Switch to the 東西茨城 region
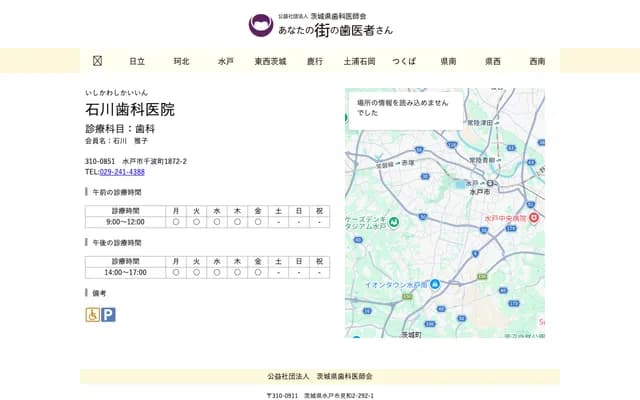The height and width of the screenshot is (400, 640). click(270, 61)
